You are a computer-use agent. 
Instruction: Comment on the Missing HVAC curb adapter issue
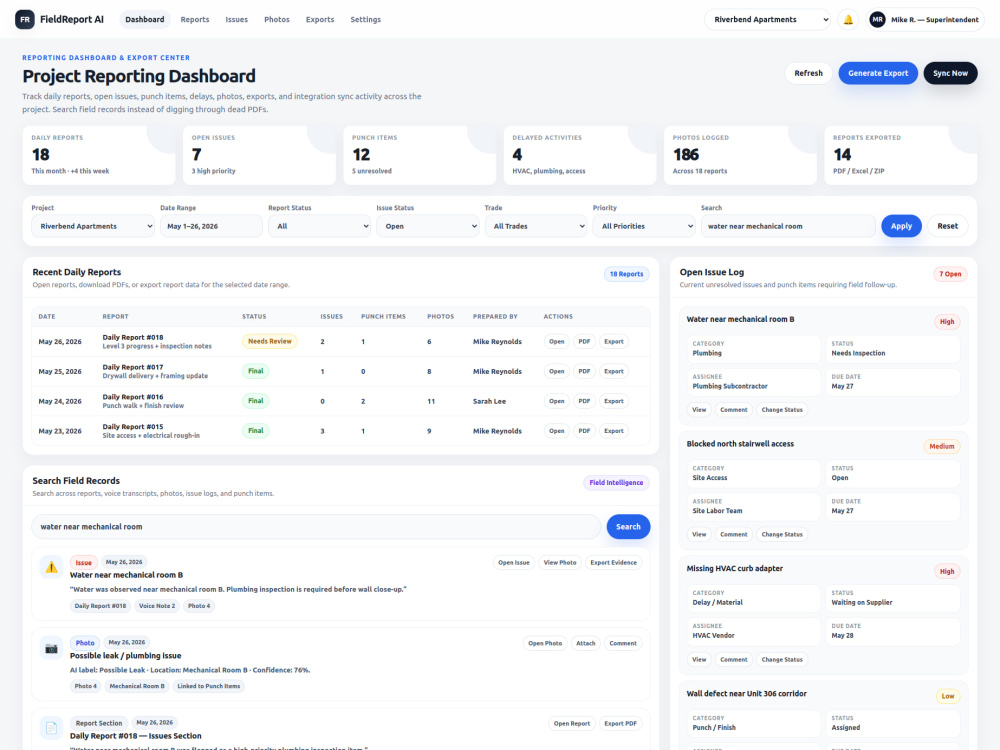click(x=733, y=660)
